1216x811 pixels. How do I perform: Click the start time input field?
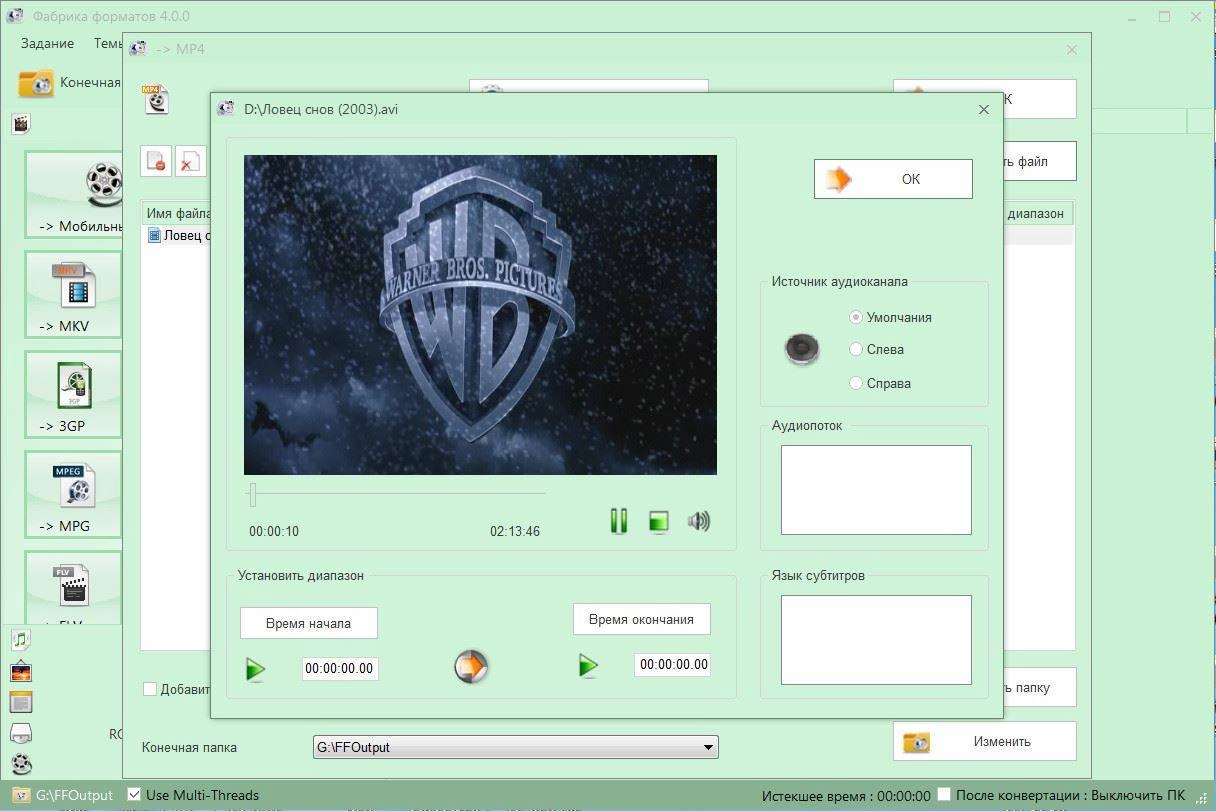[340, 668]
